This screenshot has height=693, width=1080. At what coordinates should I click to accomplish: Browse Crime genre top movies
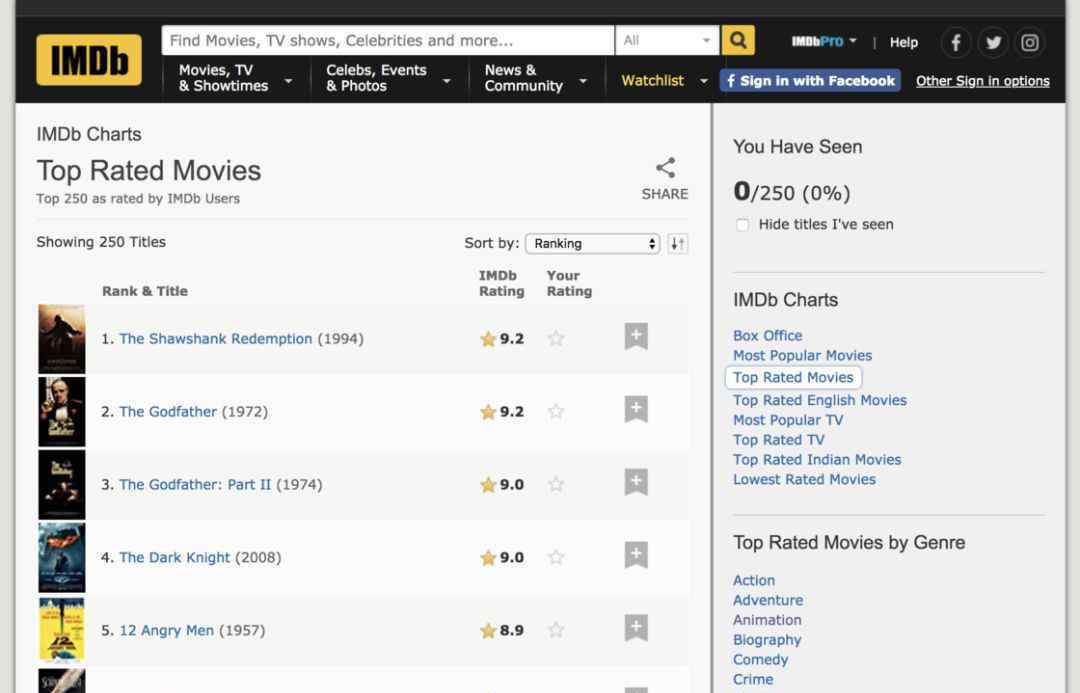pos(753,679)
